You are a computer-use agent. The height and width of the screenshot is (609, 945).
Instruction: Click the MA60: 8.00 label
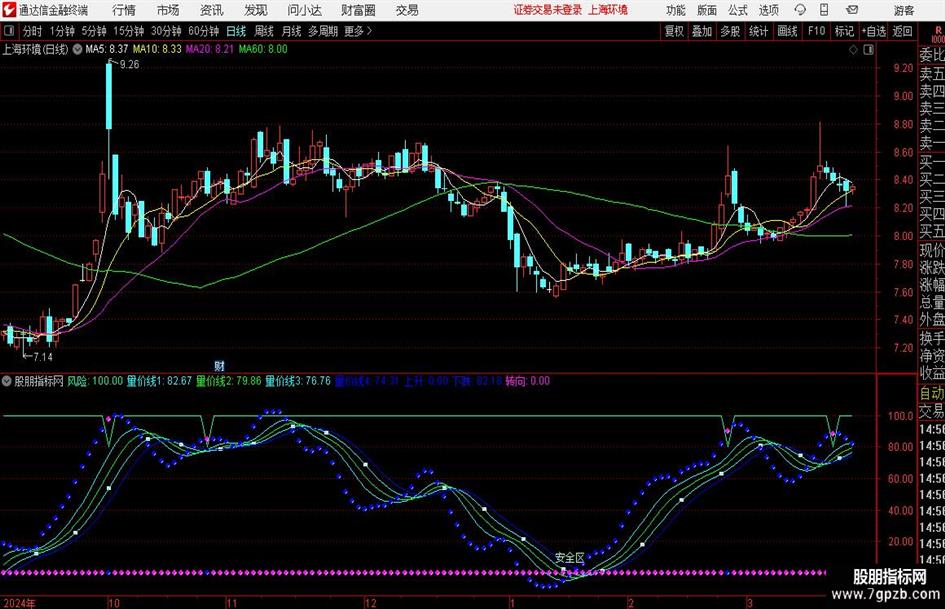(x=263, y=49)
